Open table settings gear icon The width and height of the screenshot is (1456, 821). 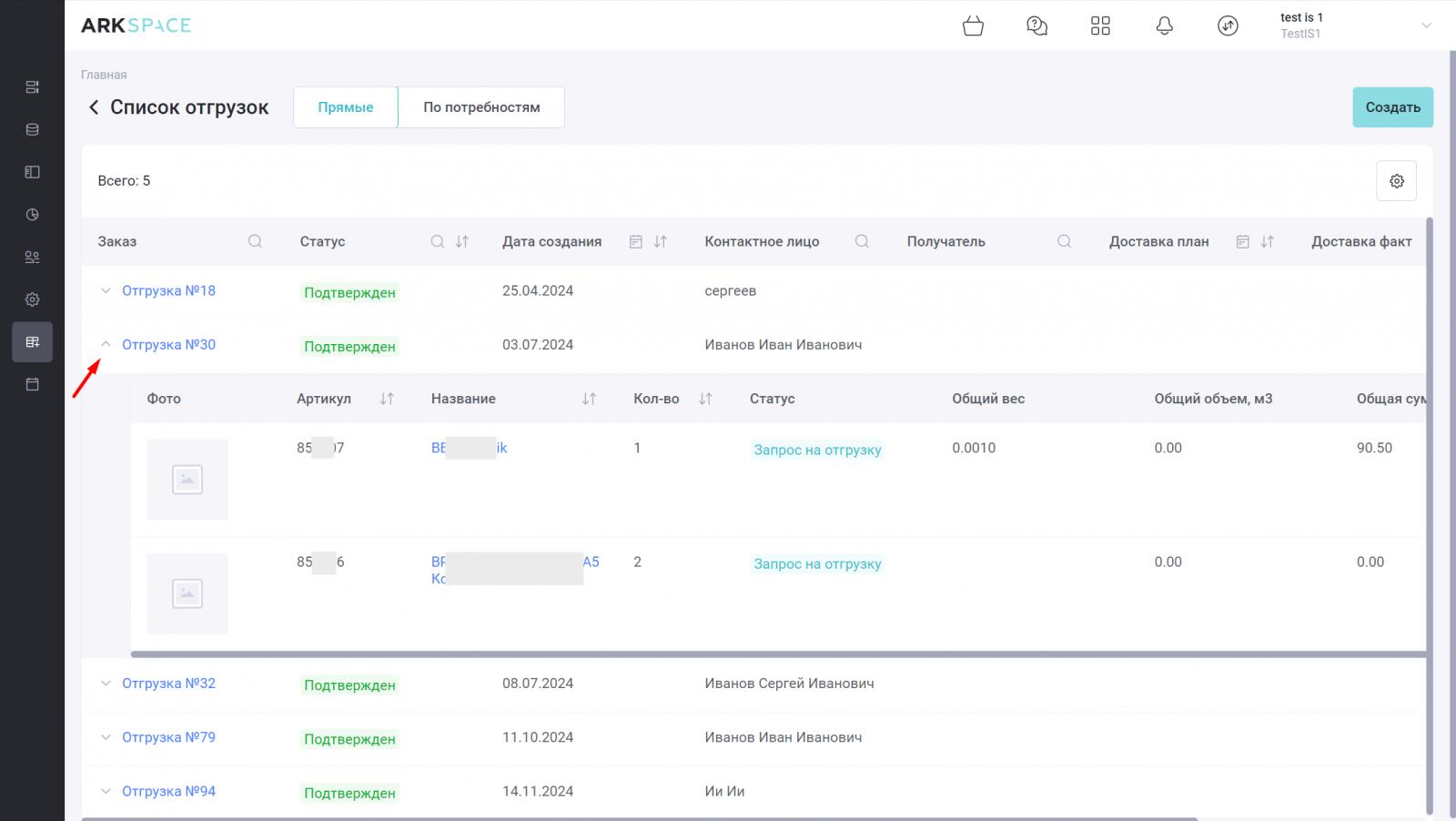coord(1396,181)
